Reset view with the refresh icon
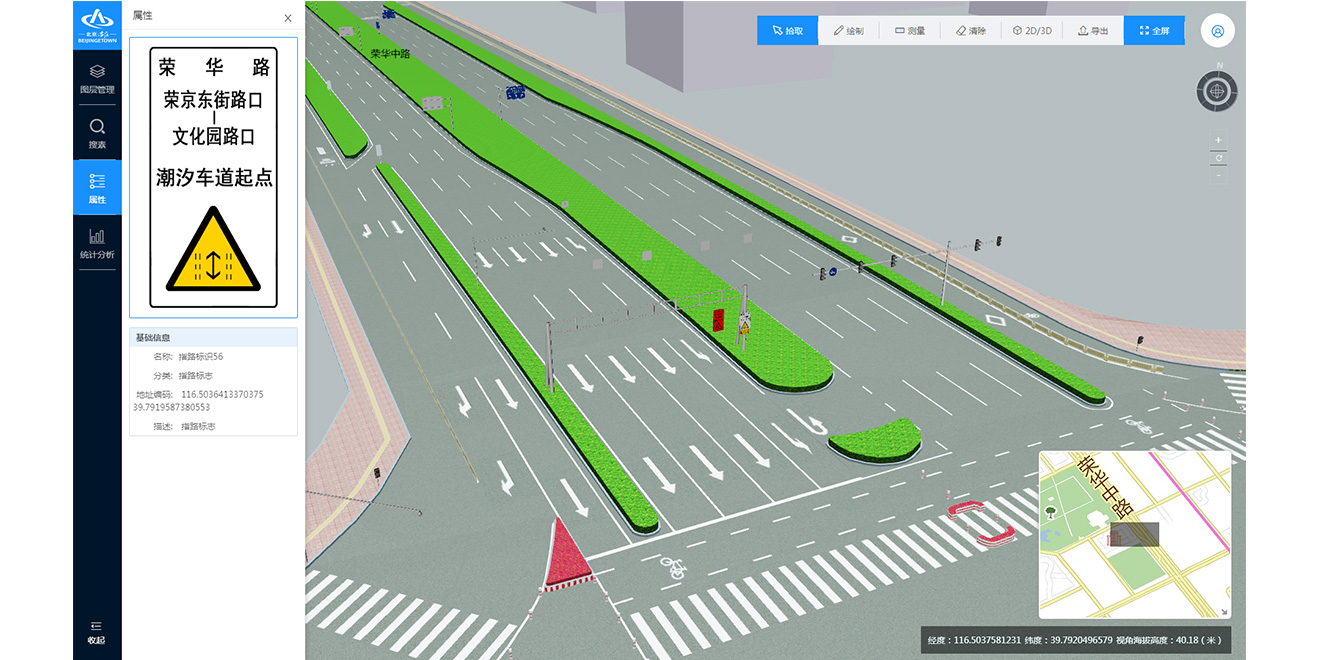Viewport: 1320px width, 660px height. click(1218, 158)
